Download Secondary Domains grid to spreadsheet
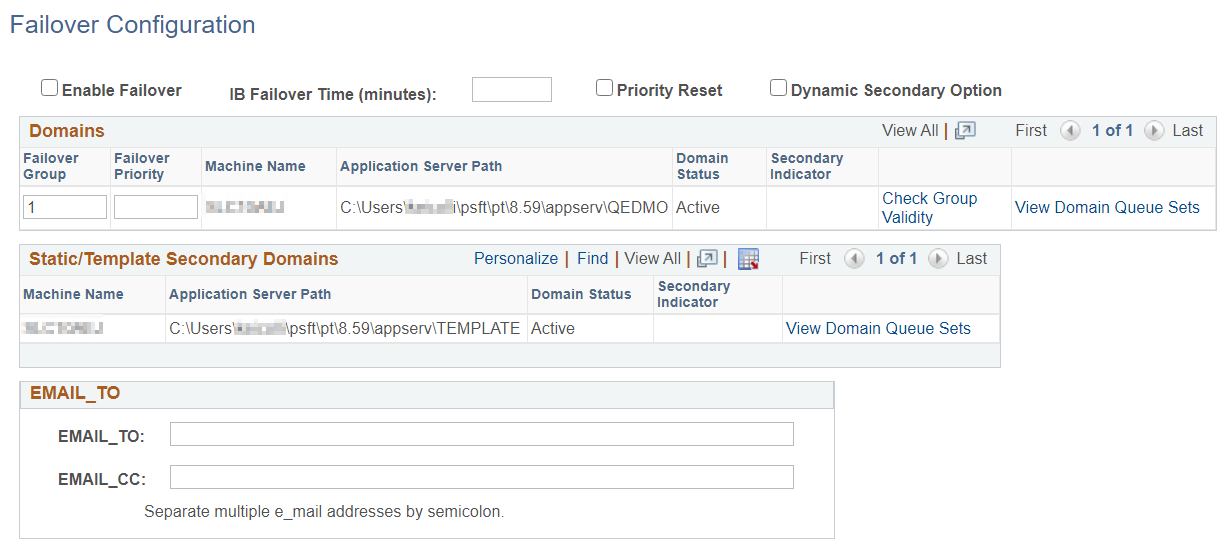 pyautogui.click(x=749, y=259)
